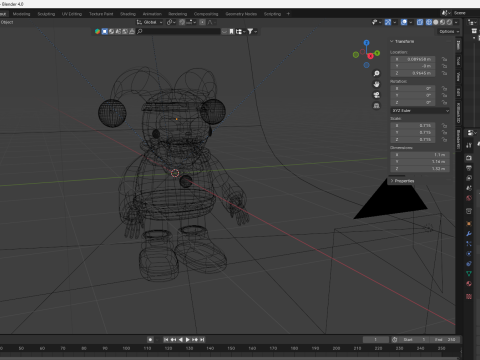Viewport: 480px width, 360px height.
Task: Switch to the Sculpting workspace tab
Action: 46,14
